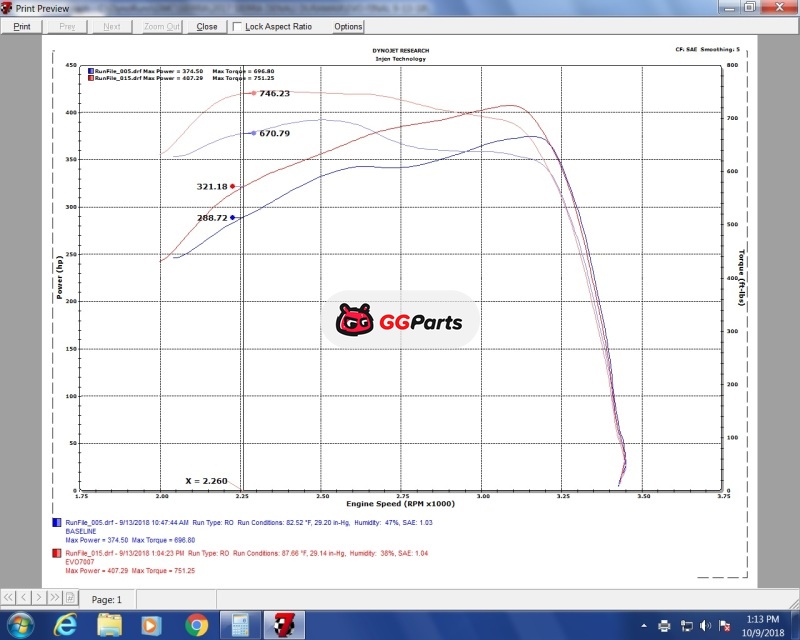Open Google Chrome from the taskbar
This screenshot has width=800, height=640.
[x=196, y=625]
